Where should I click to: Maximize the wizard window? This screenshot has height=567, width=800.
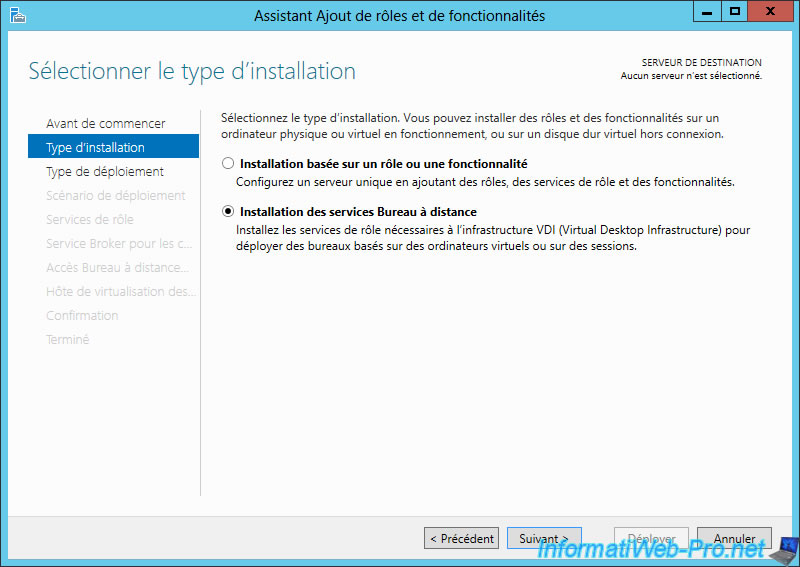pos(735,12)
